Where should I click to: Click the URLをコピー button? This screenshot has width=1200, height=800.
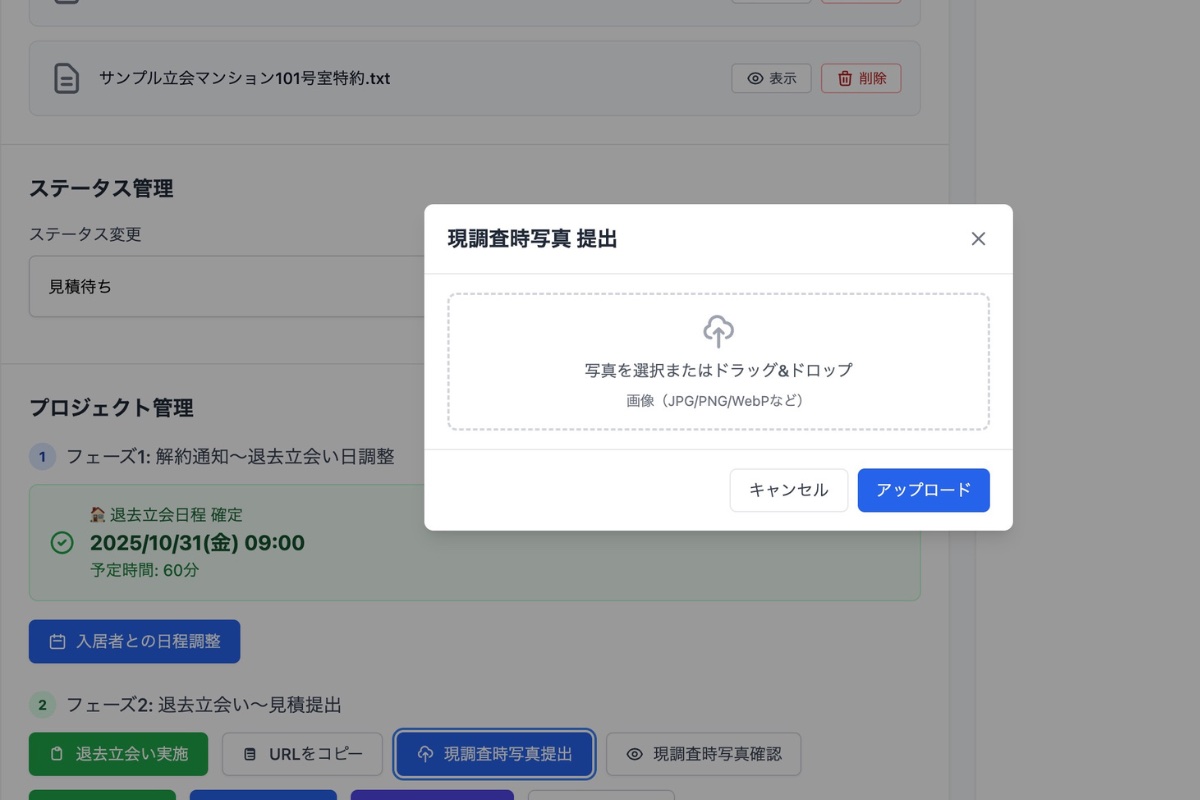(302, 754)
